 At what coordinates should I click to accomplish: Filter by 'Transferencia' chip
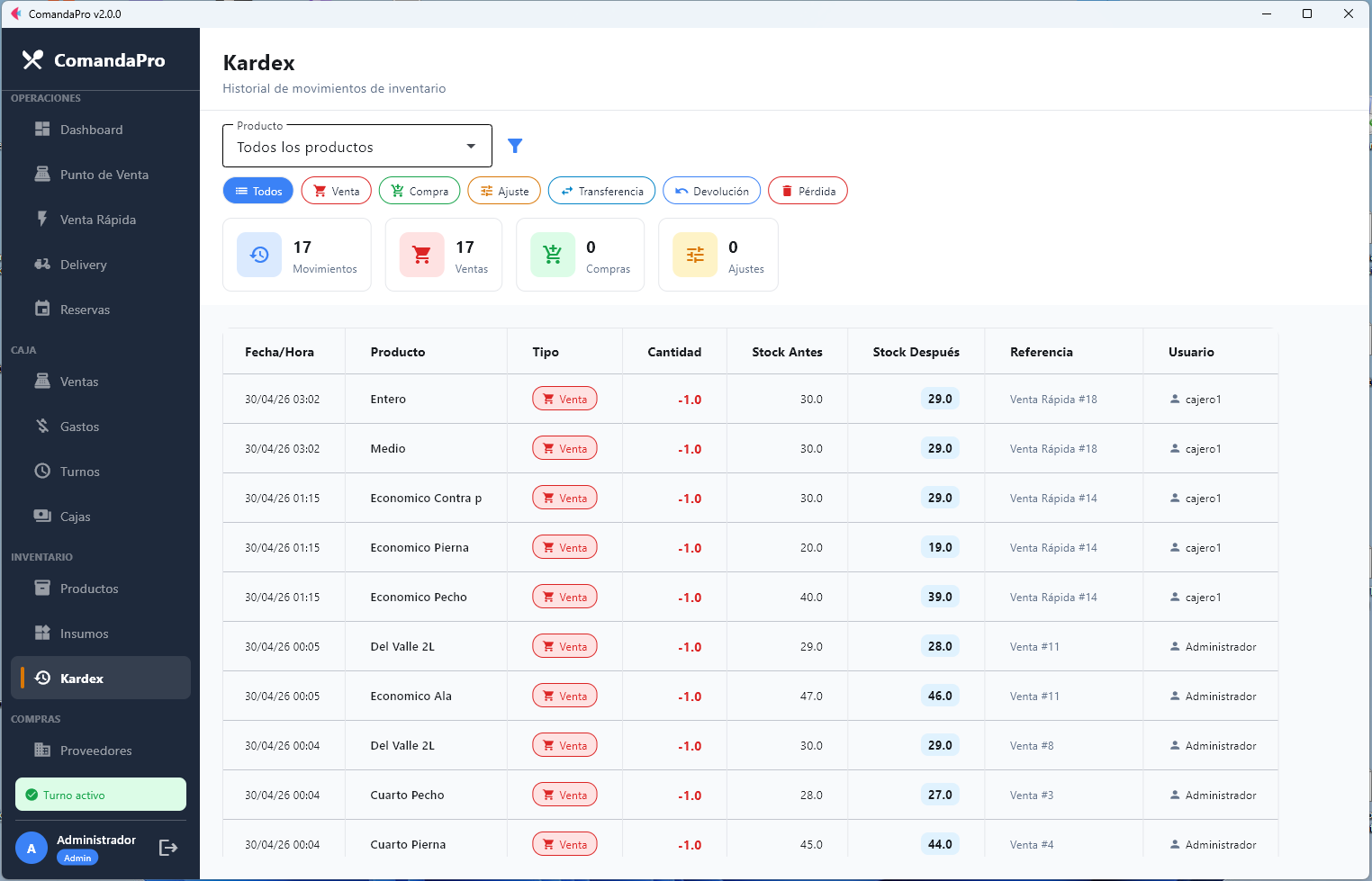tap(601, 191)
